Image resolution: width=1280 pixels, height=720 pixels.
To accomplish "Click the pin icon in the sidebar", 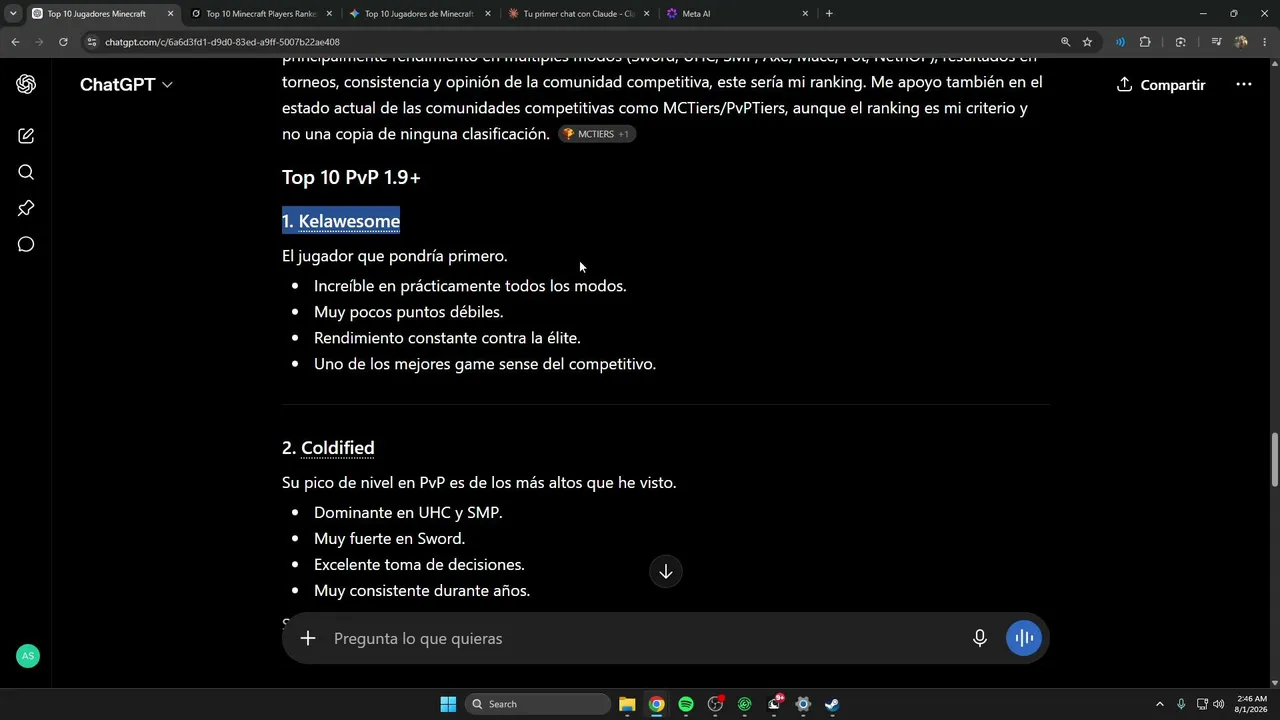I will pyautogui.click(x=26, y=208).
